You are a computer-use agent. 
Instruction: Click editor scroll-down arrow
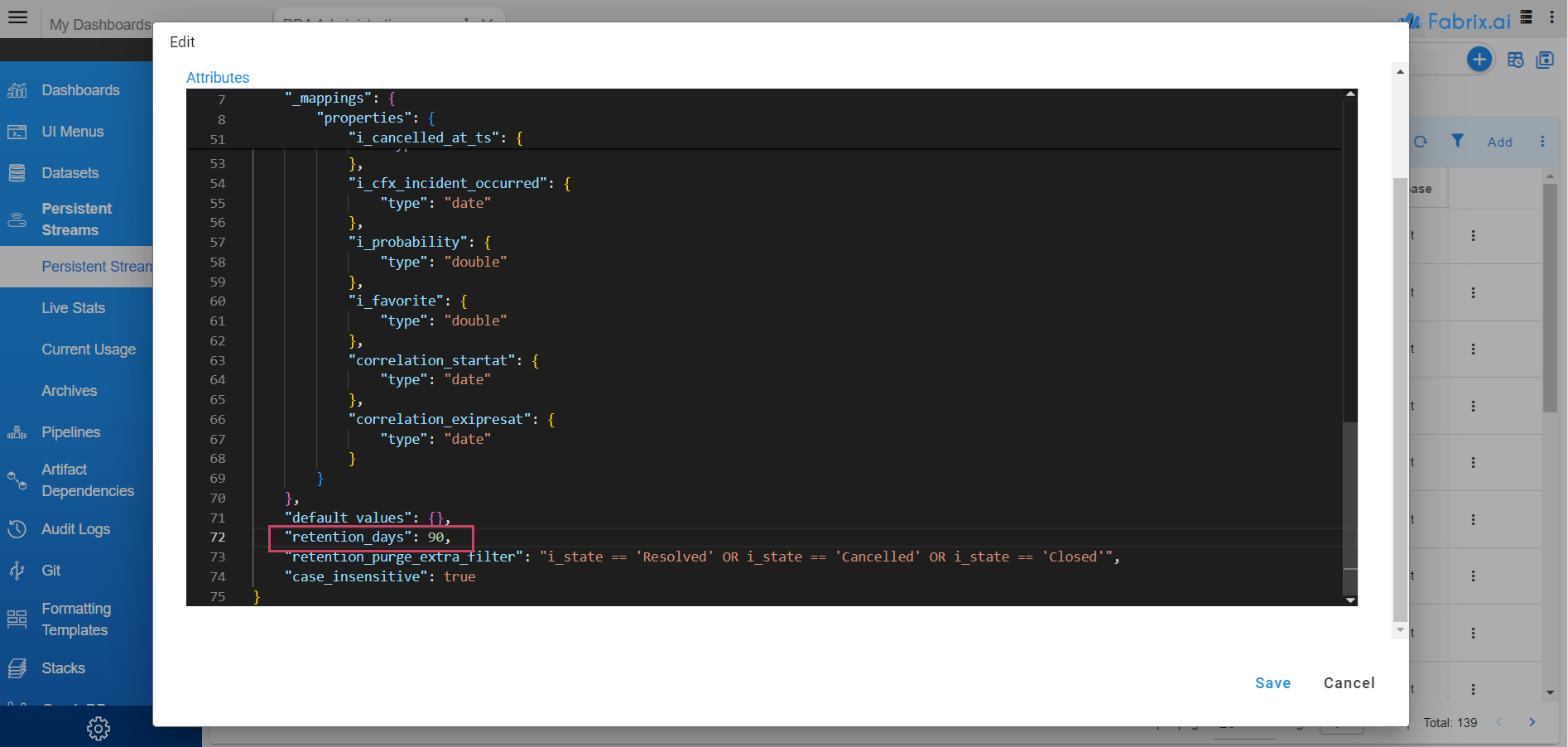coord(1350,600)
